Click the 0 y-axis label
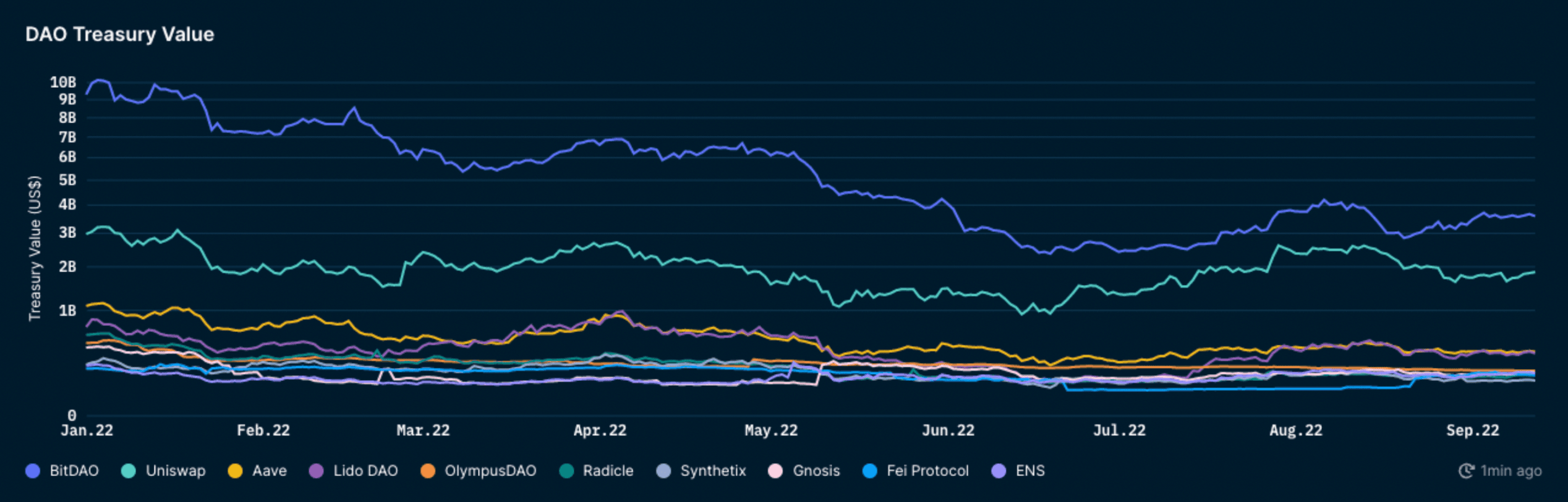1568x502 pixels. coord(72,415)
